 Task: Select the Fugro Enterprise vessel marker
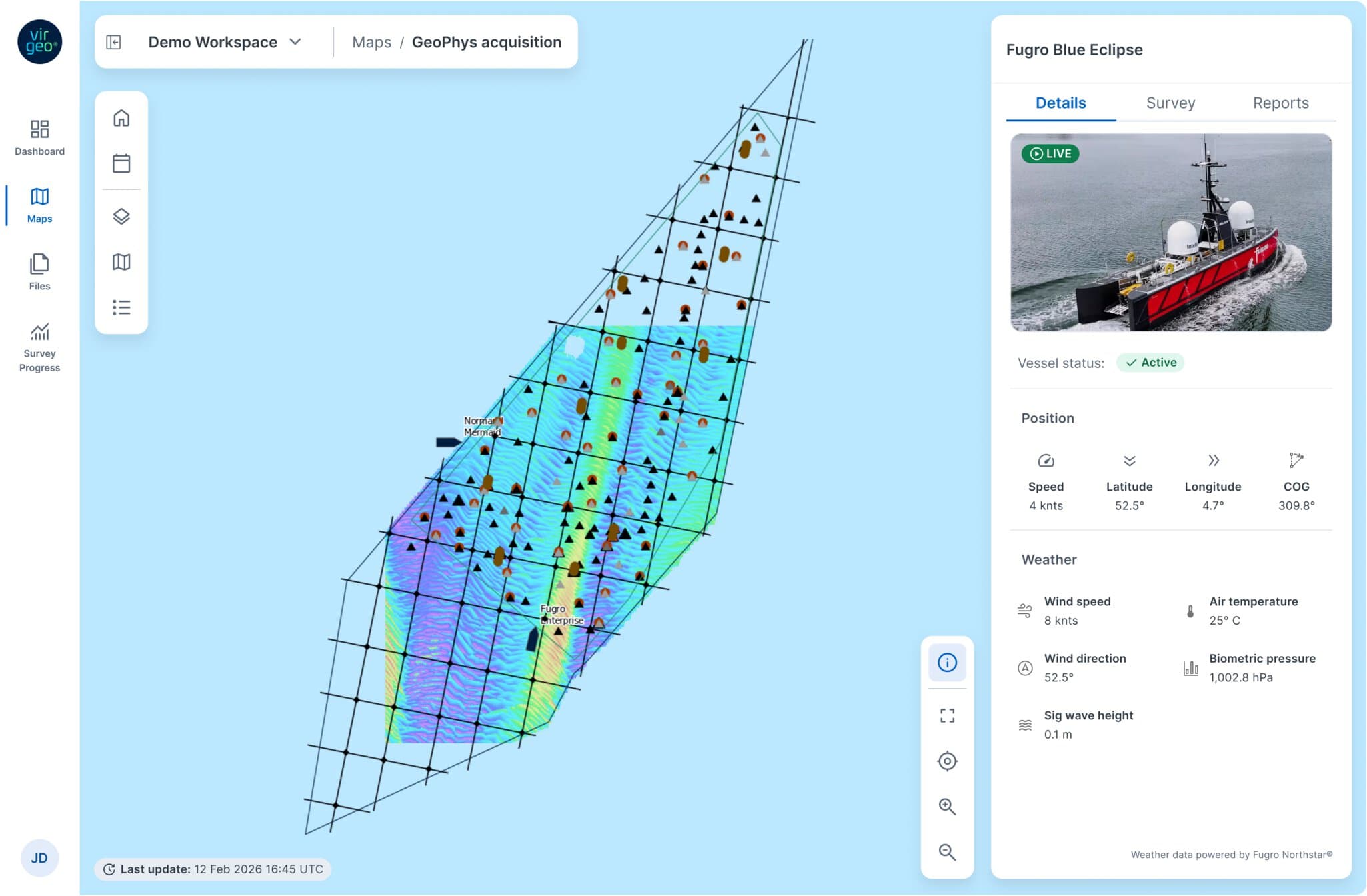click(533, 639)
